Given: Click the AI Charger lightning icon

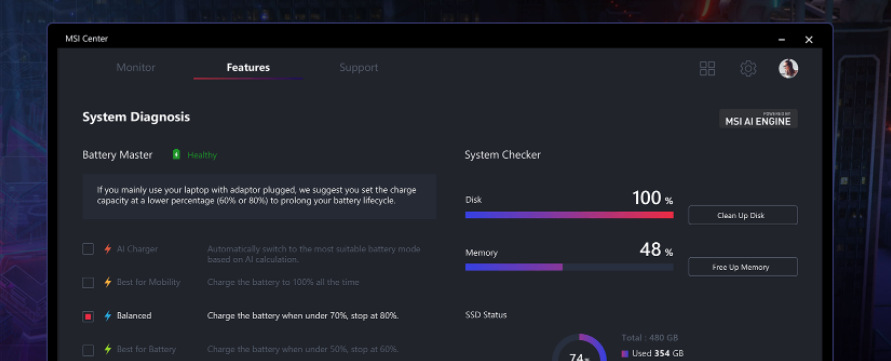Looking at the screenshot, I should click(107, 249).
